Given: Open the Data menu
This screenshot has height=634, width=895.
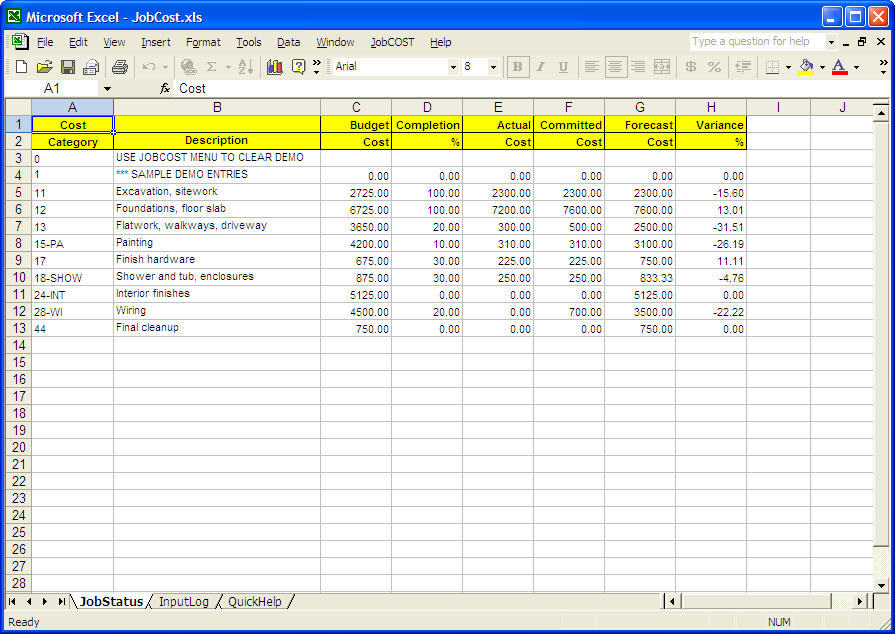Looking at the screenshot, I should click(288, 42).
